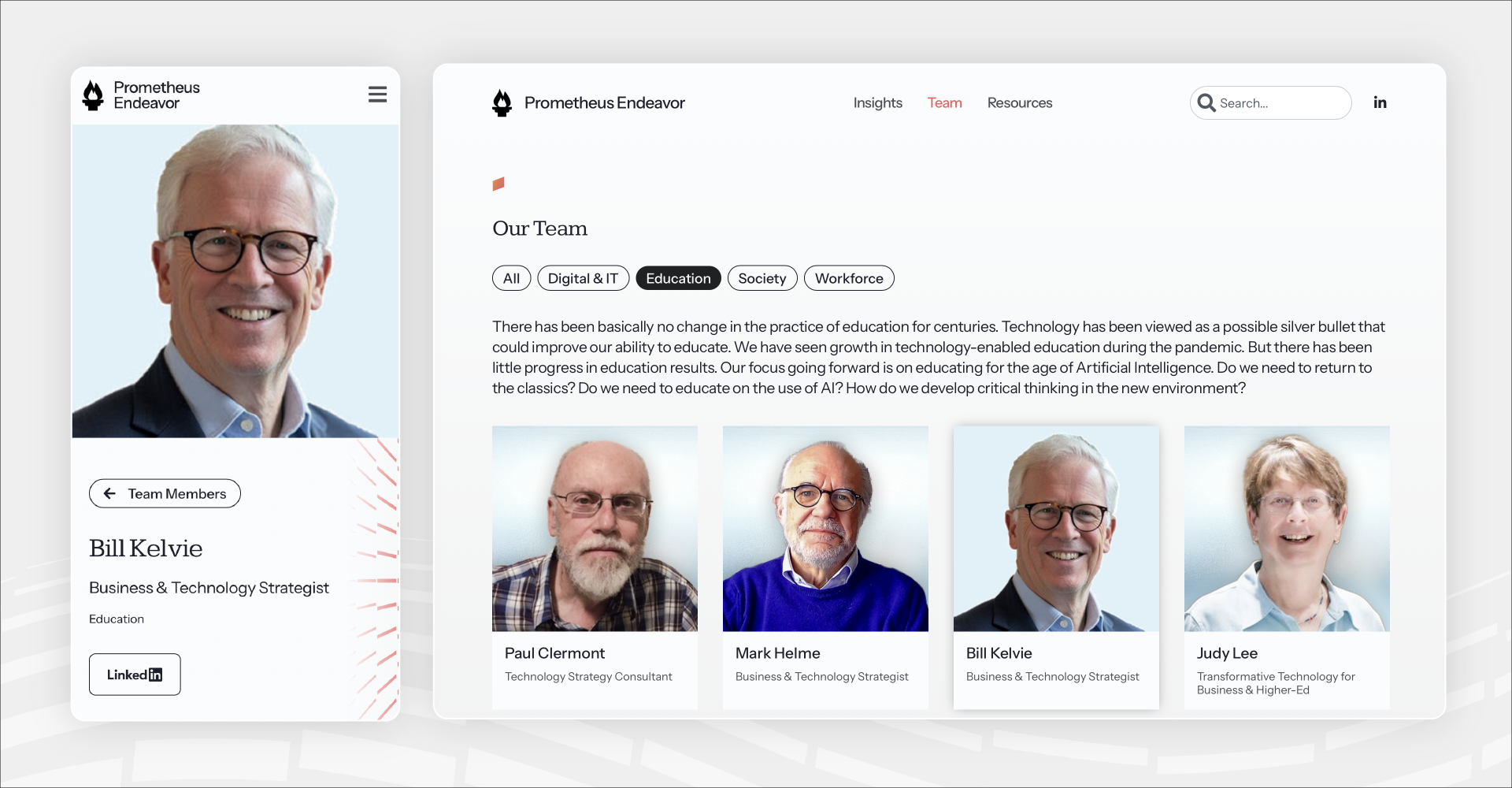Open the Insights nav item
Screen dimensions: 1512x788
(878, 103)
